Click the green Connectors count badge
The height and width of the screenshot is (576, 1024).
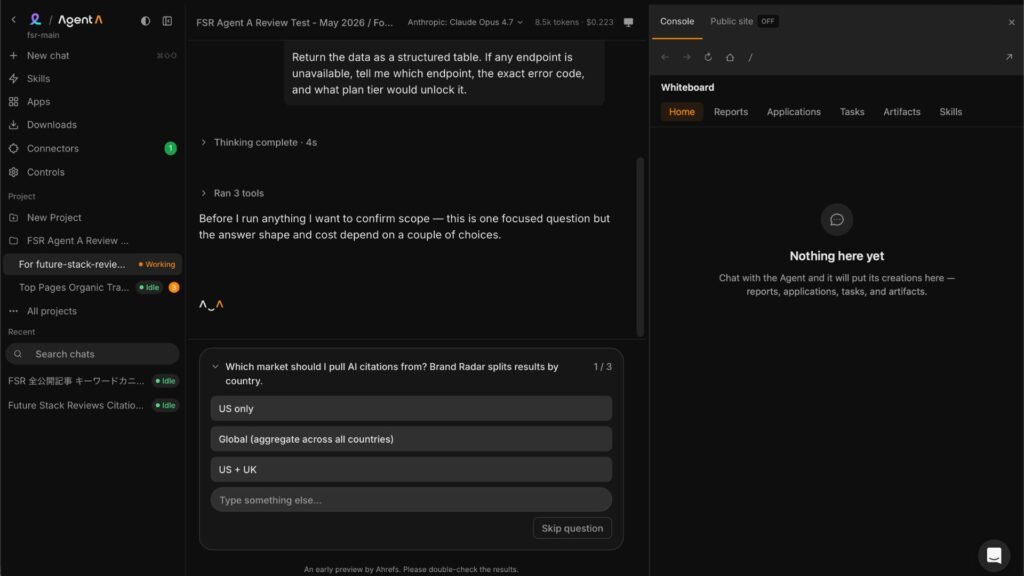pos(170,148)
